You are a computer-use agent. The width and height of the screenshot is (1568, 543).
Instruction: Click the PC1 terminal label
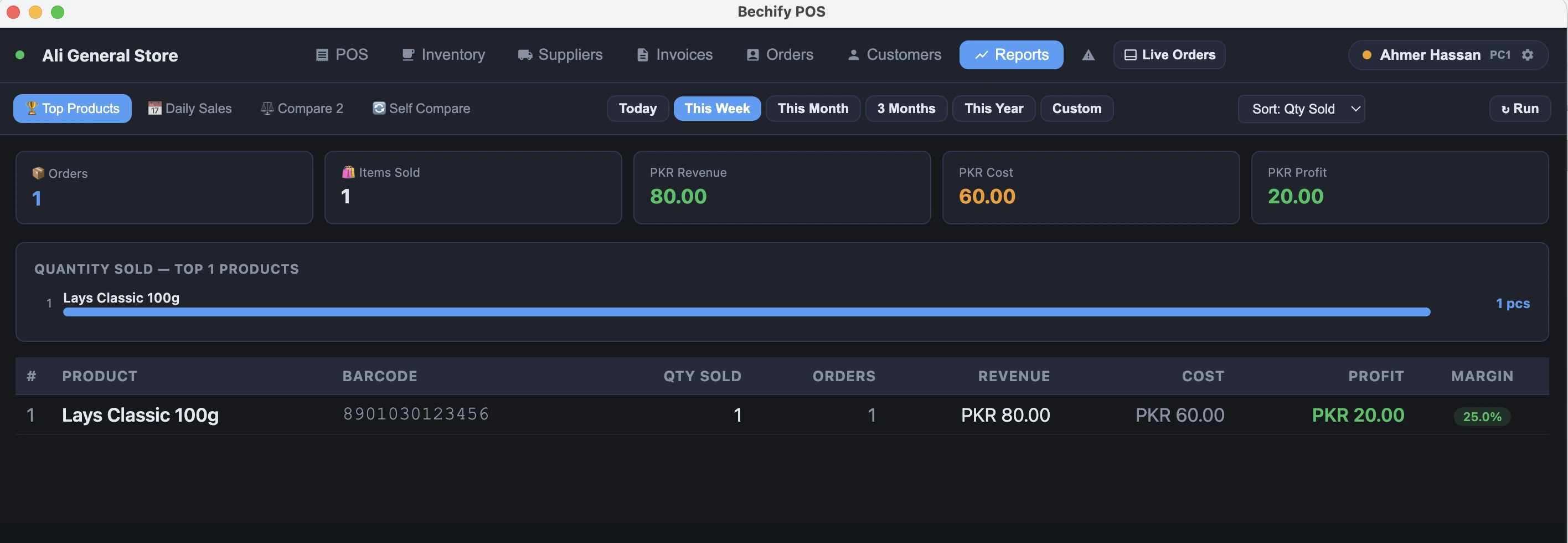point(1500,55)
